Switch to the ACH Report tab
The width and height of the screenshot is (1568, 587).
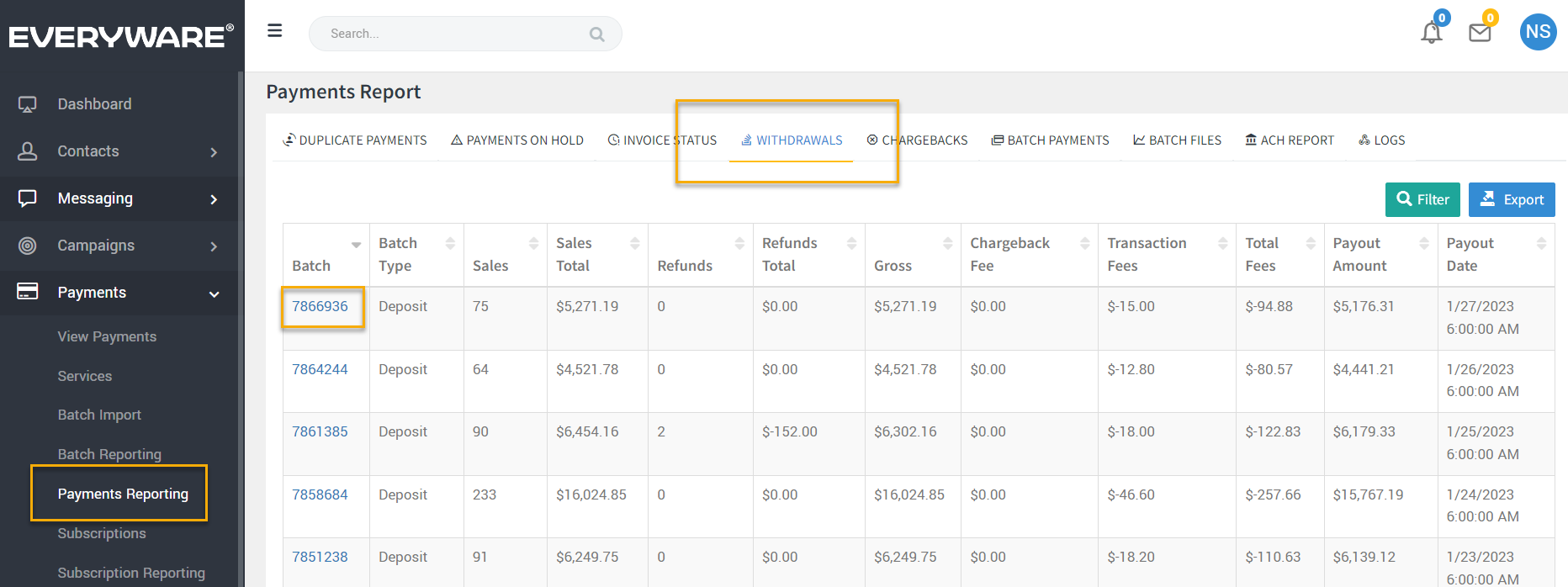tap(1290, 140)
